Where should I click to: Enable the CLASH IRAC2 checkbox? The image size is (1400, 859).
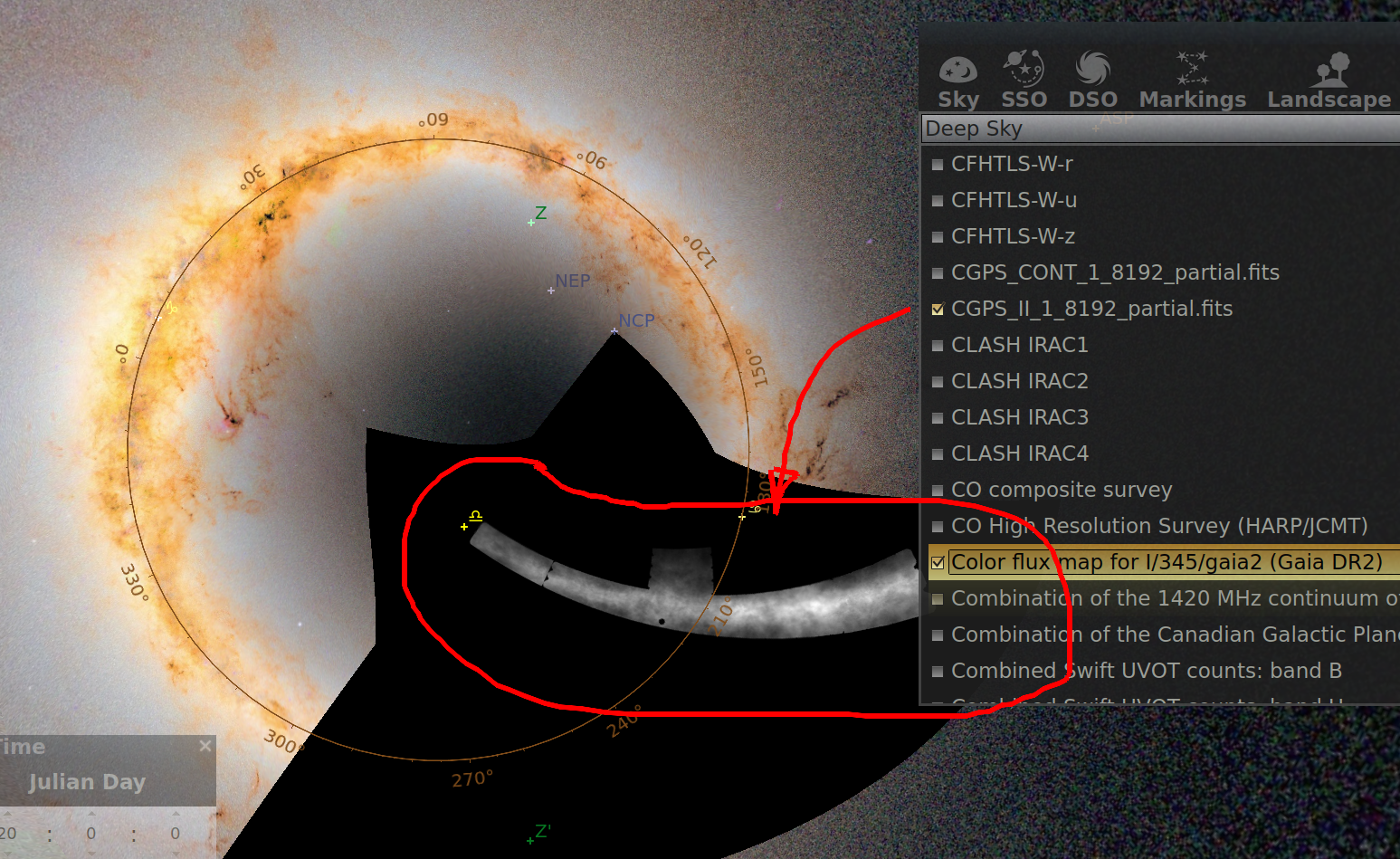(938, 382)
